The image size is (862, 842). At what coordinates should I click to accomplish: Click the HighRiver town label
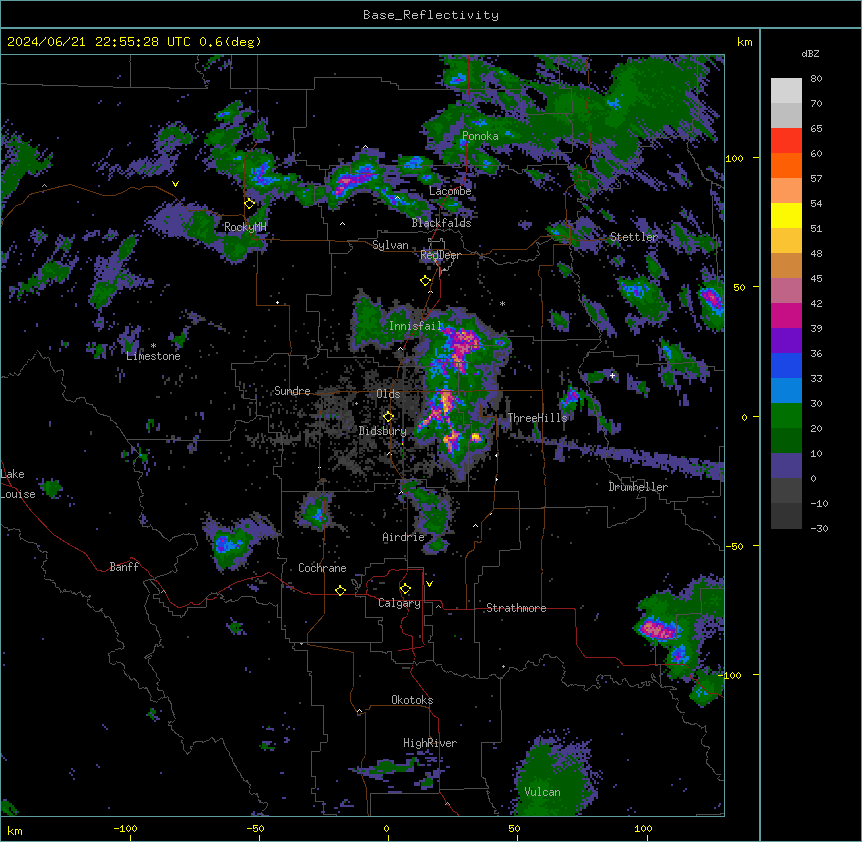(430, 743)
